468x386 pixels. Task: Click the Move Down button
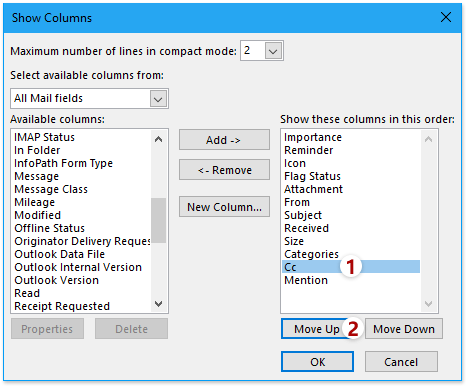point(404,329)
